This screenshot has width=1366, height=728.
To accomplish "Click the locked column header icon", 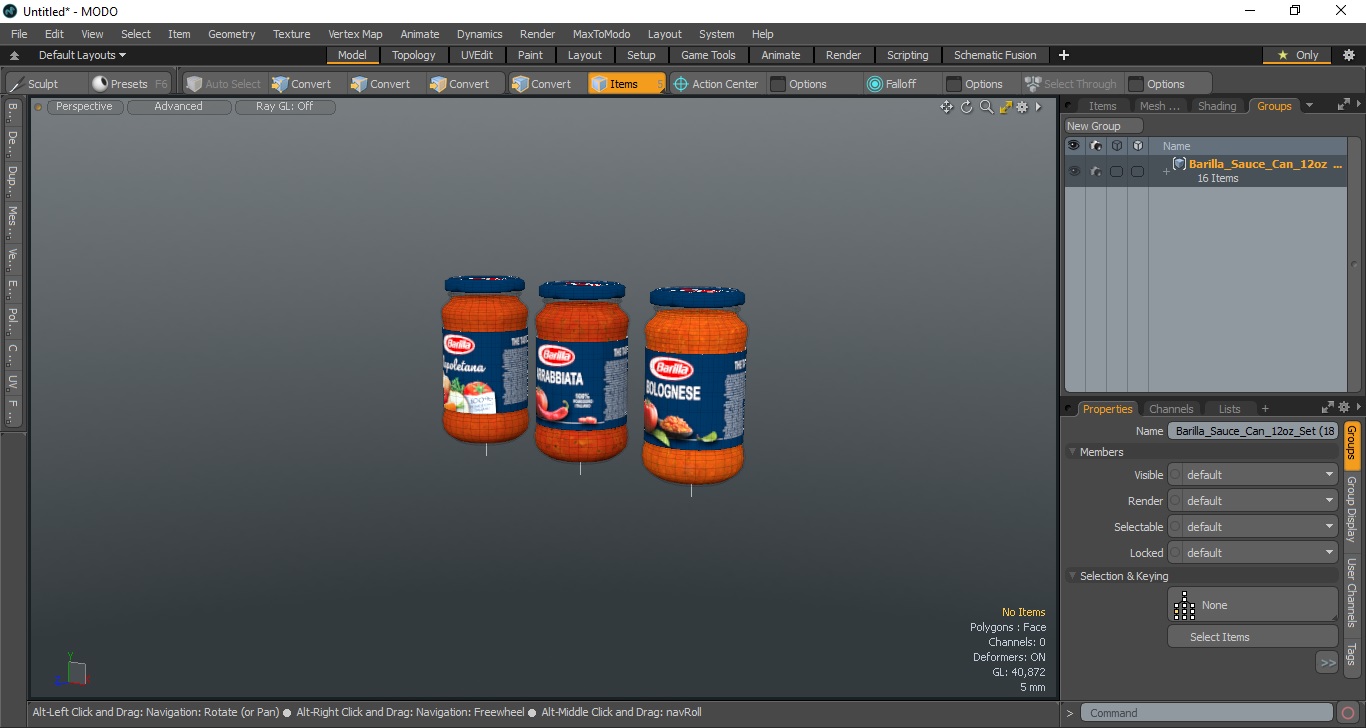I will (1138, 146).
